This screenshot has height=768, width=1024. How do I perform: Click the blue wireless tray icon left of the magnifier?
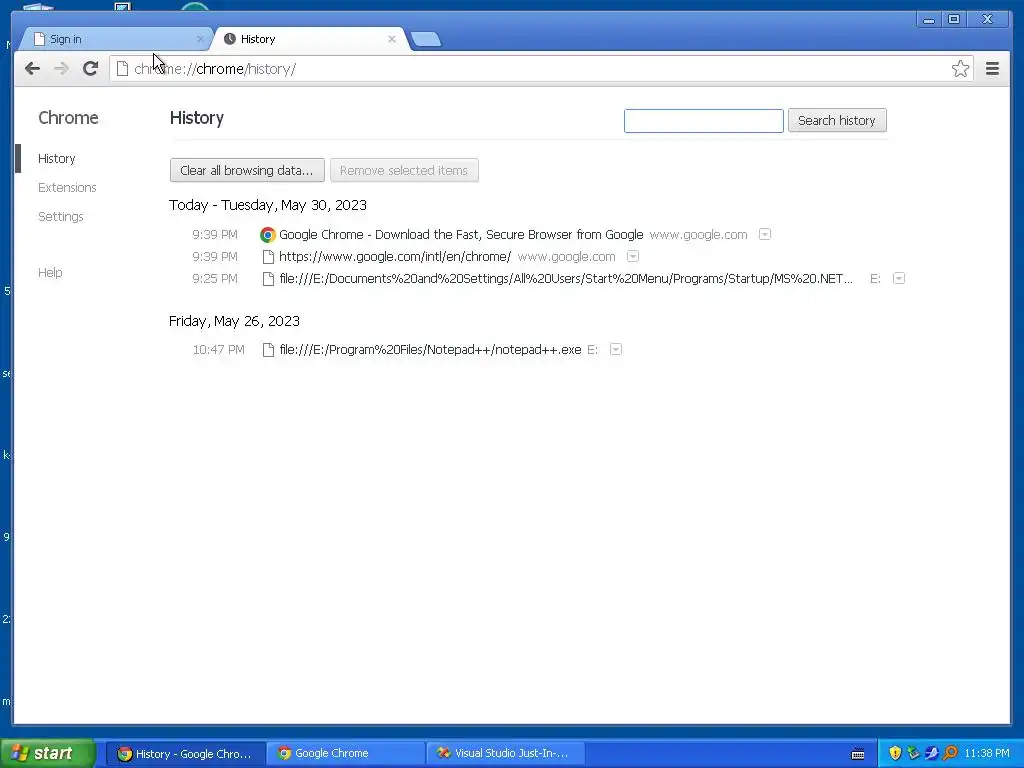pos(931,753)
